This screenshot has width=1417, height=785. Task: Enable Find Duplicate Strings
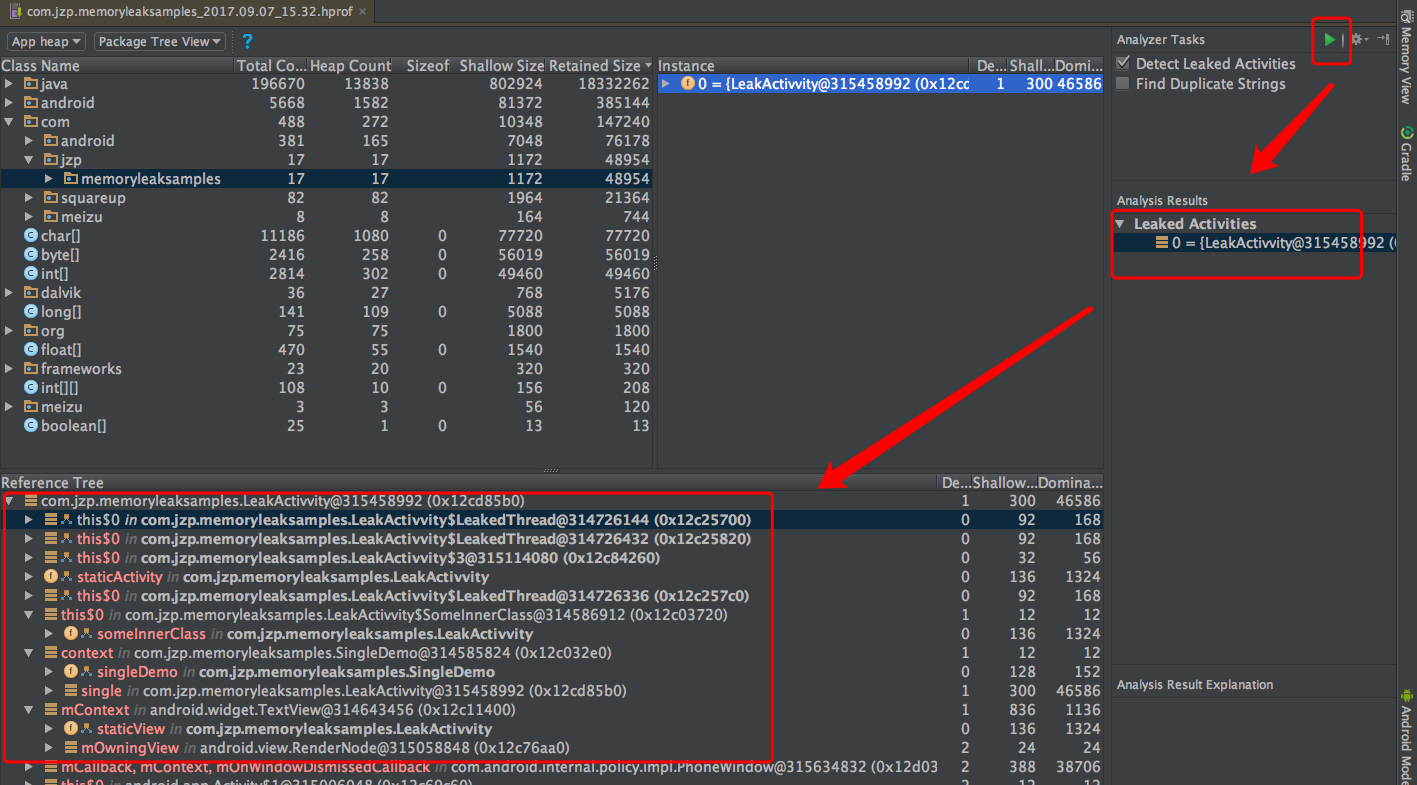coord(1121,84)
